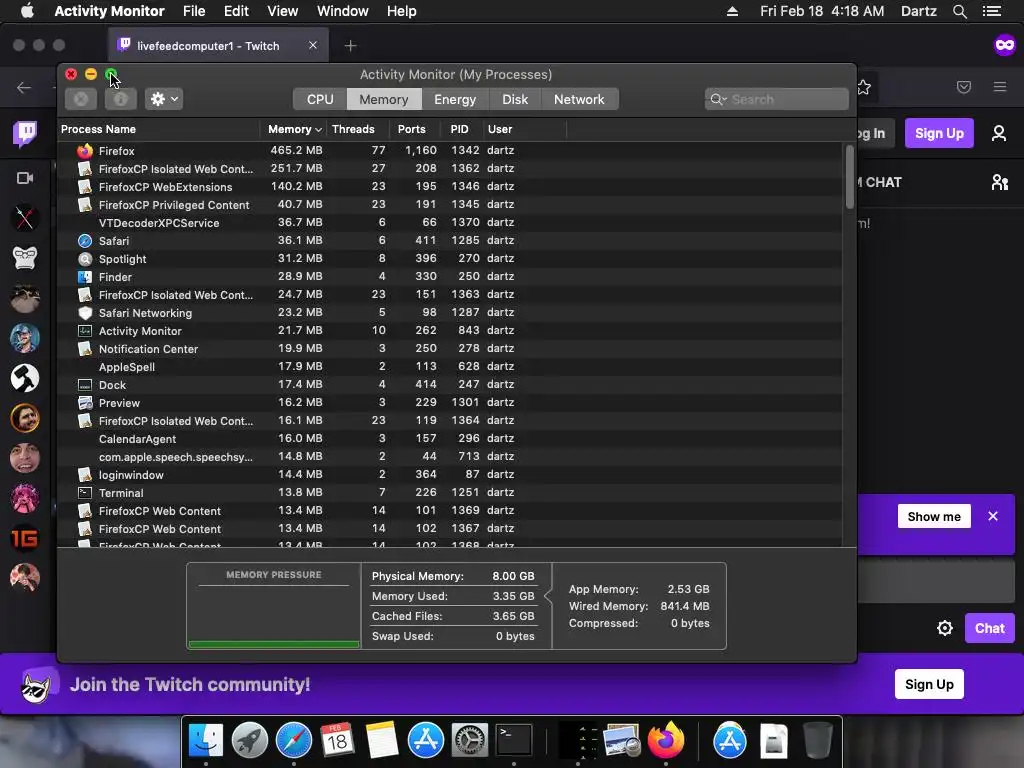
Task: Open the Trash in the Dock
Action: click(x=817, y=741)
